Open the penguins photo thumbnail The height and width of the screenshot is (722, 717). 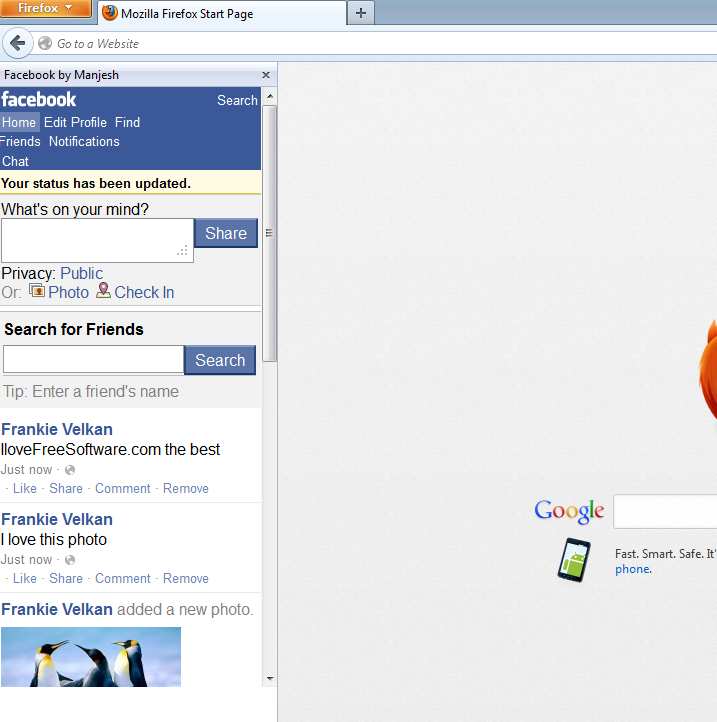pos(91,657)
